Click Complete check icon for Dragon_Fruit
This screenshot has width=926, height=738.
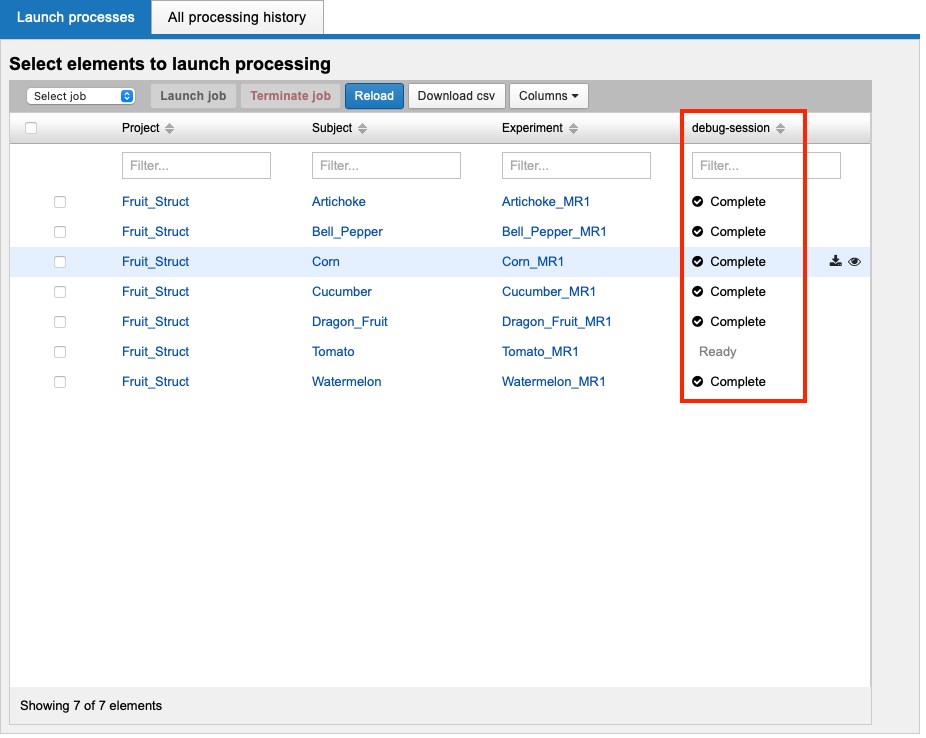point(698,322)
